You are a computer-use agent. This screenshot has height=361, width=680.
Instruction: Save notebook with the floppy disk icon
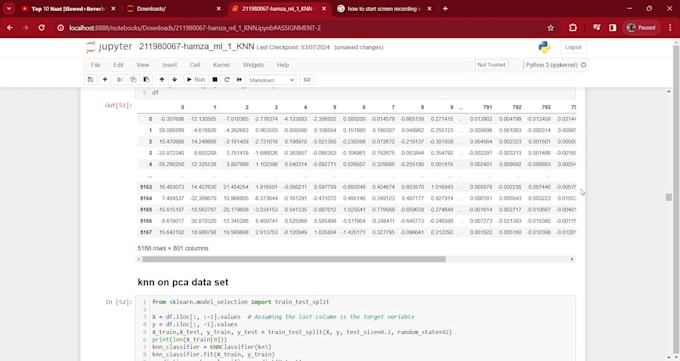click(x=90, y=80)
